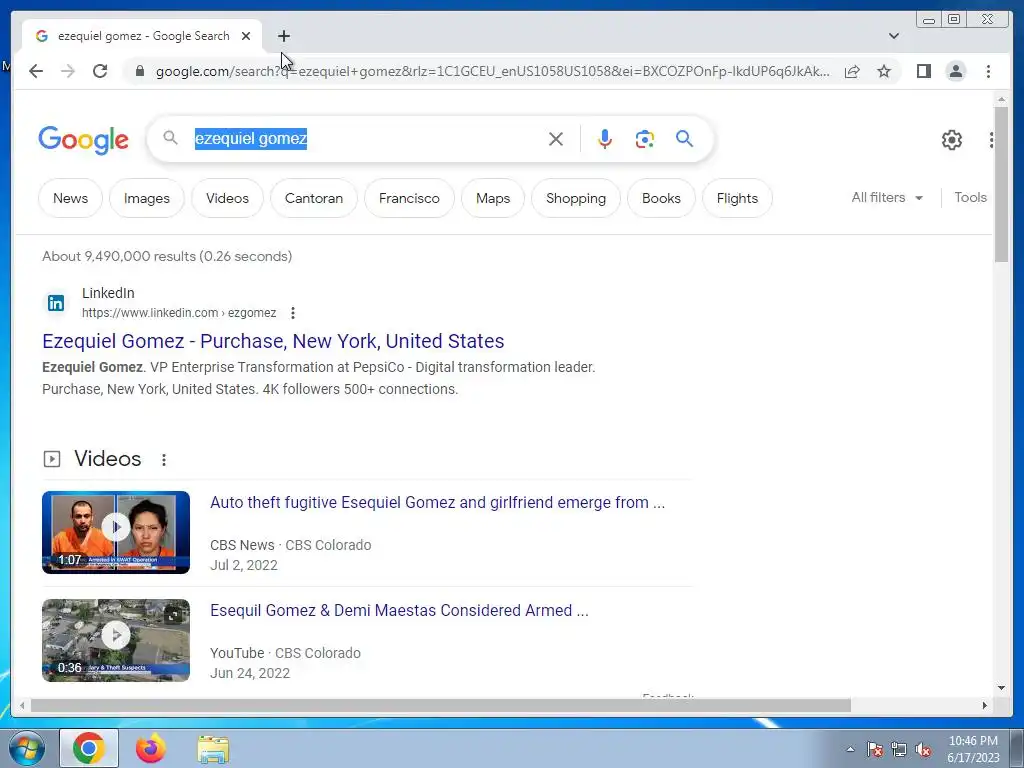The image size is (1024, 768).
Task: Clear the search query with X
Action: [556, 138]
